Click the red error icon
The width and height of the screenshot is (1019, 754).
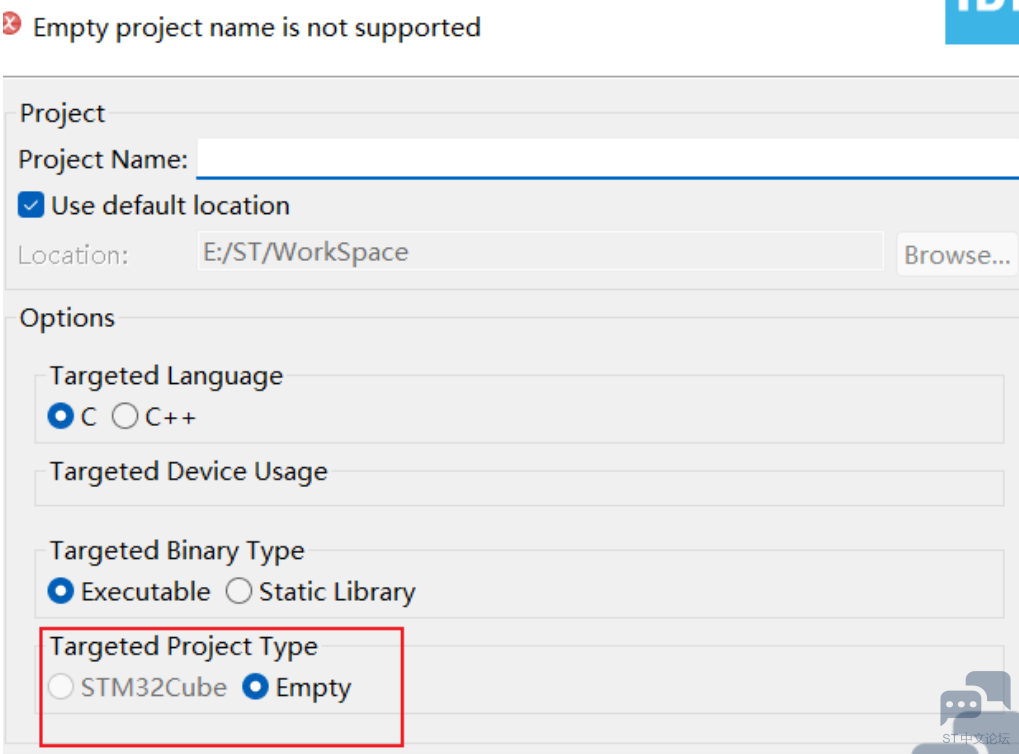(11, 24)
